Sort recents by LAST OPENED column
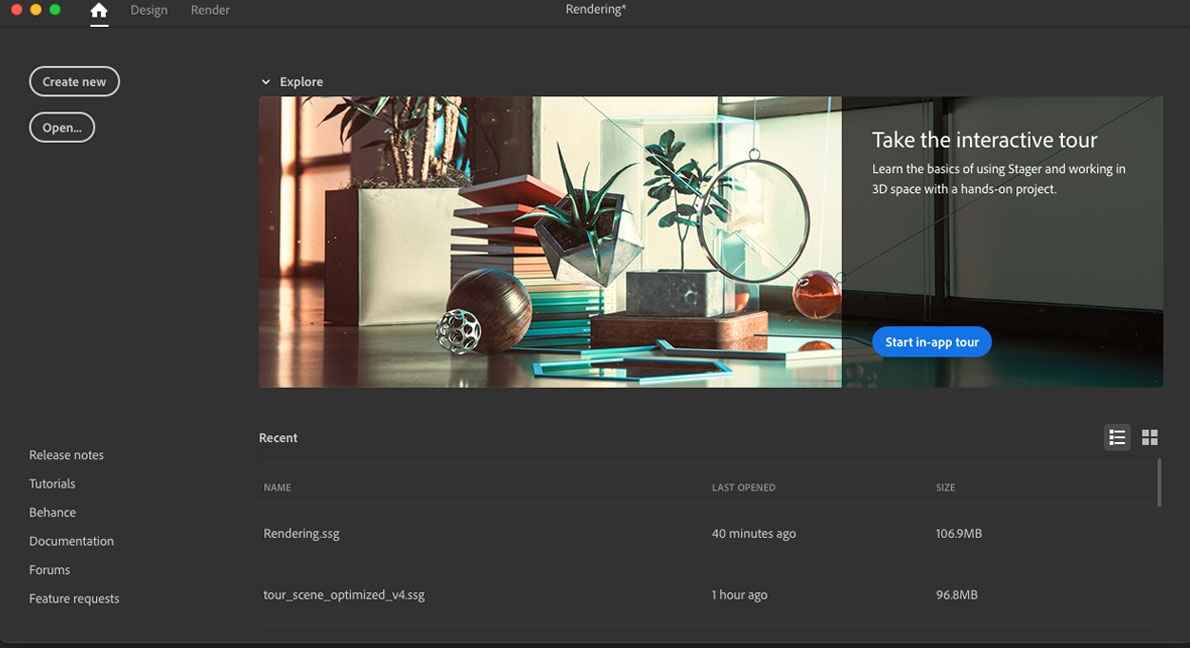Viewport: 1190px width, 648px height. coord(743,487)
